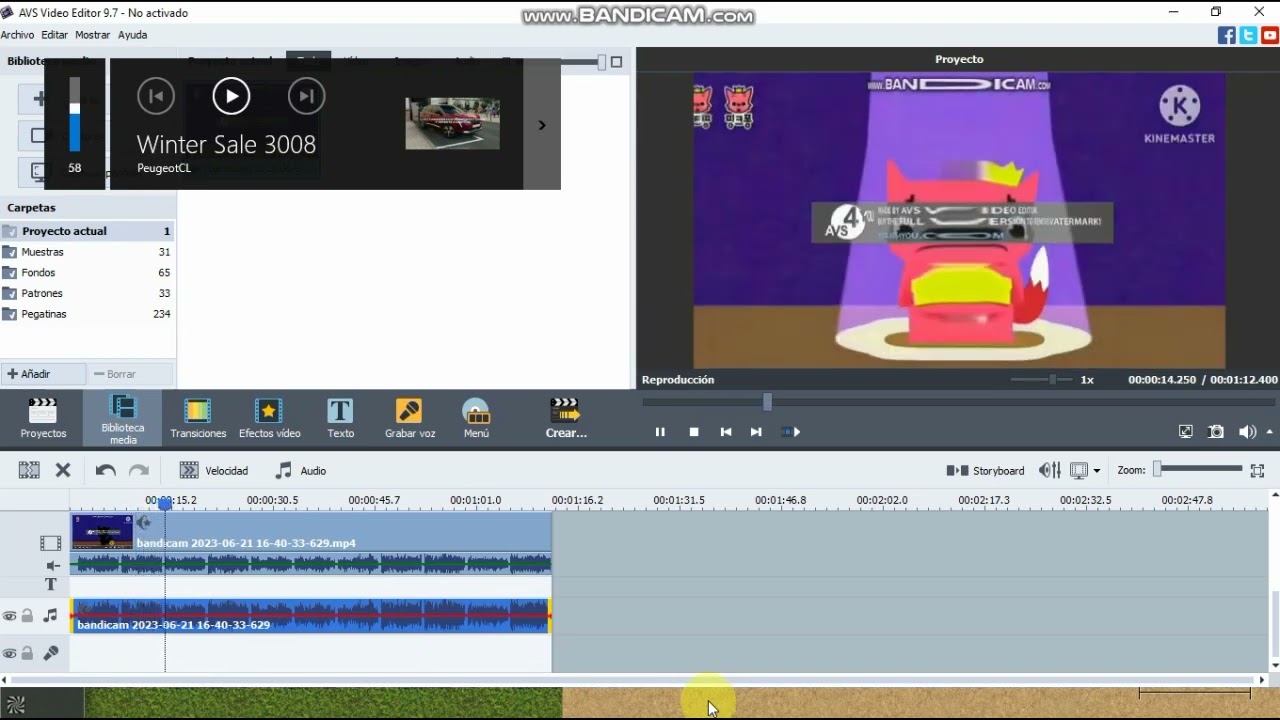Redo the last undone action
Screen dimensions: 1280x720
pos(139,470)
